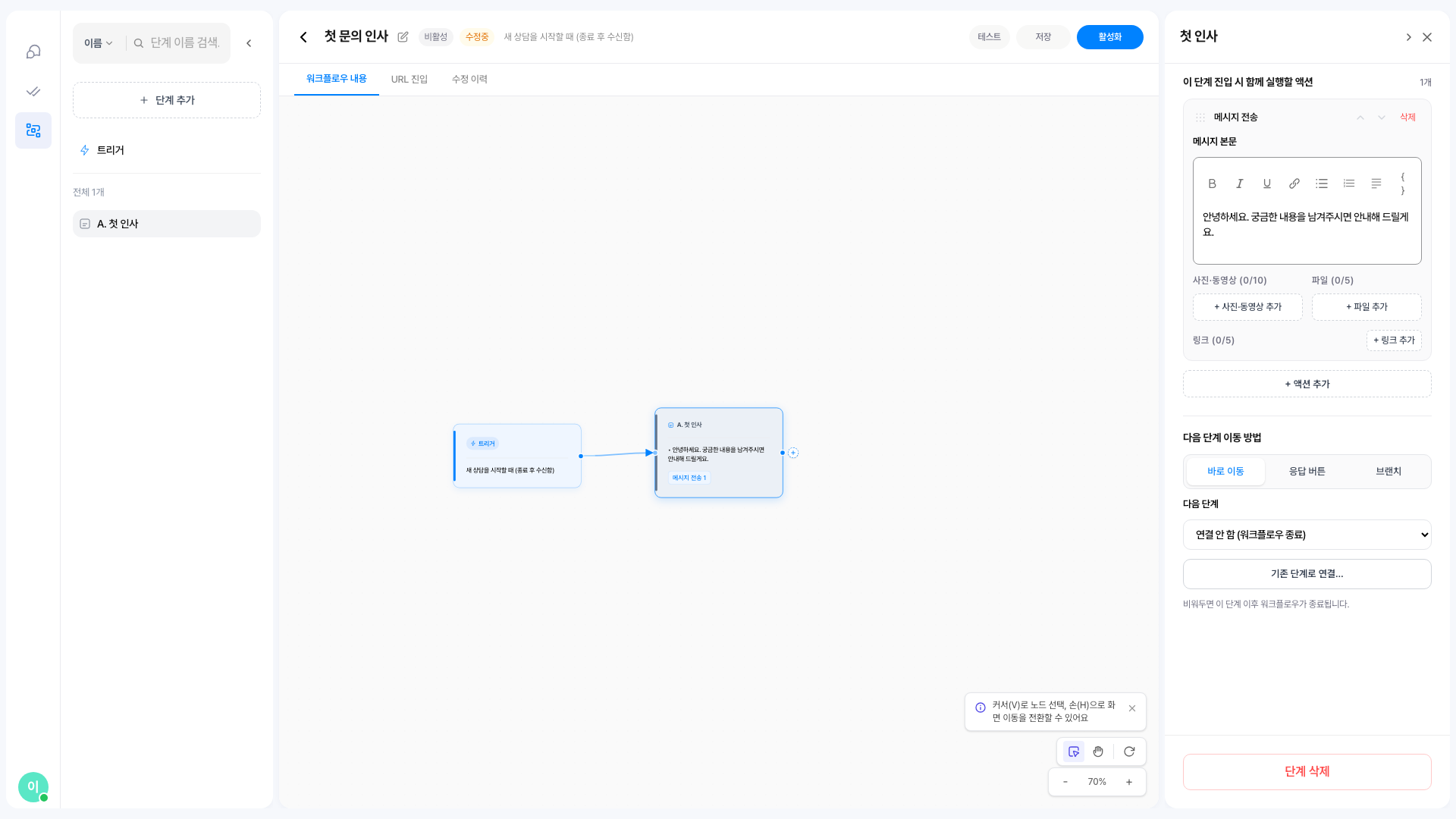Open the 다음 단계 dropdown
The image size is (1456, 819).
pos(1307,535)
